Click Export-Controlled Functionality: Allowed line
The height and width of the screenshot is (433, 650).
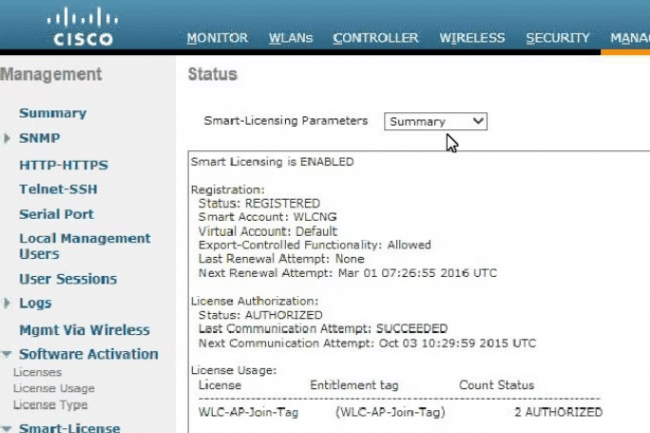315,245
